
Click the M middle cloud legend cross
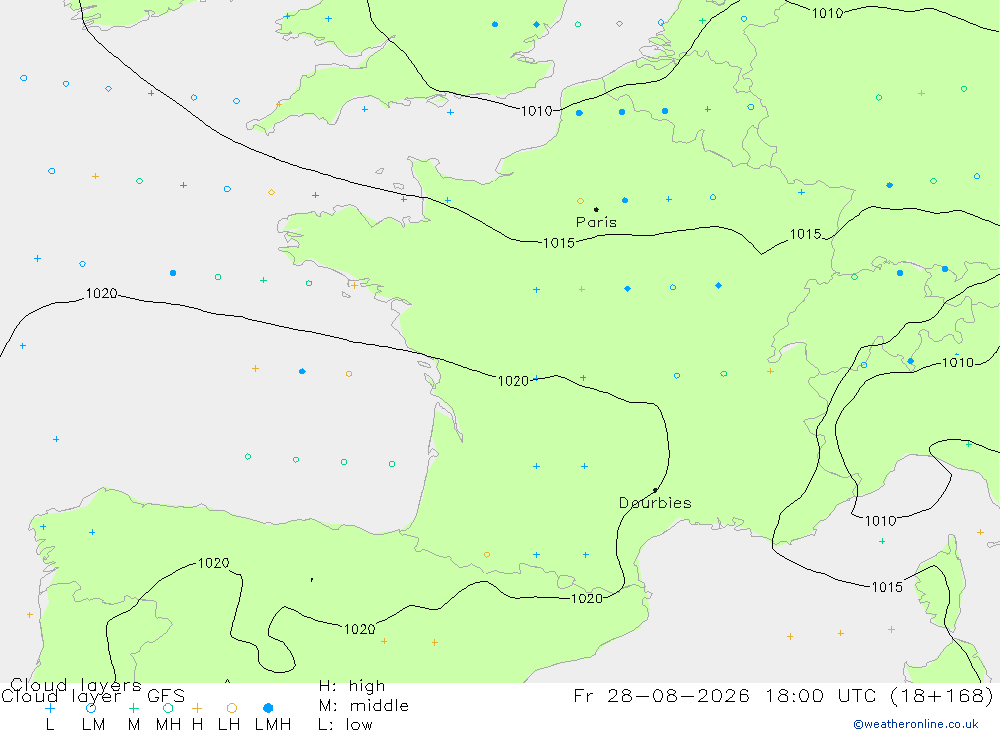point(133,708)
